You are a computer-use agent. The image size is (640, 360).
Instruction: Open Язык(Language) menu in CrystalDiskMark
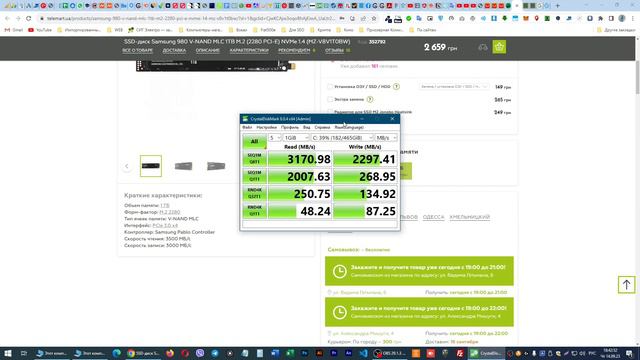pos(349,127)
